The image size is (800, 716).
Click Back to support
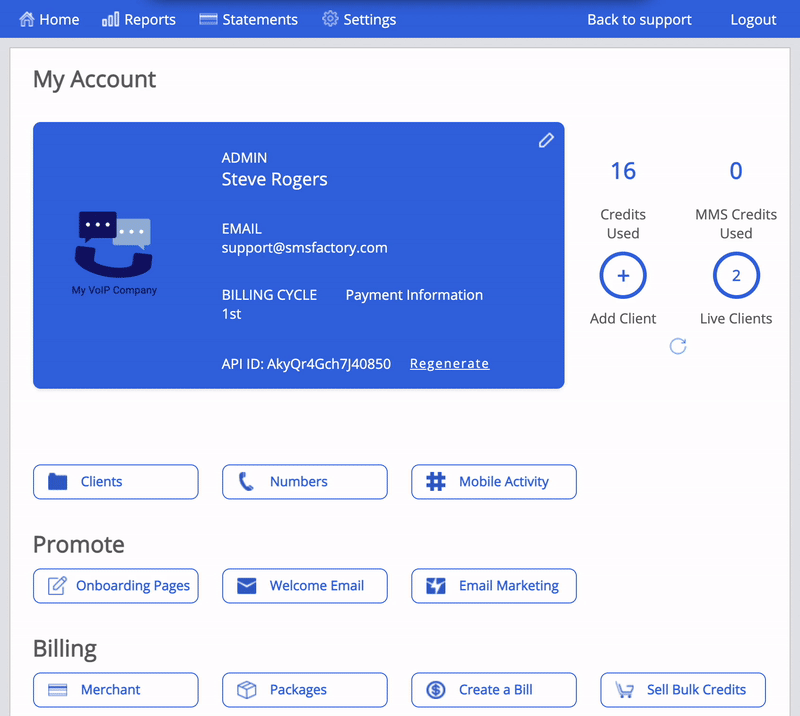point(639,19)
